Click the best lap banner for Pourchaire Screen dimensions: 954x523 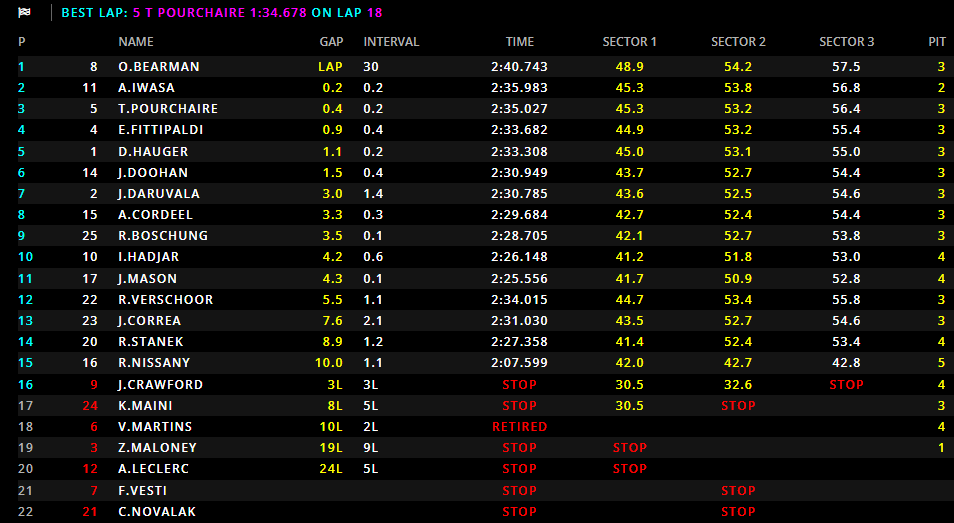[221, 13]
